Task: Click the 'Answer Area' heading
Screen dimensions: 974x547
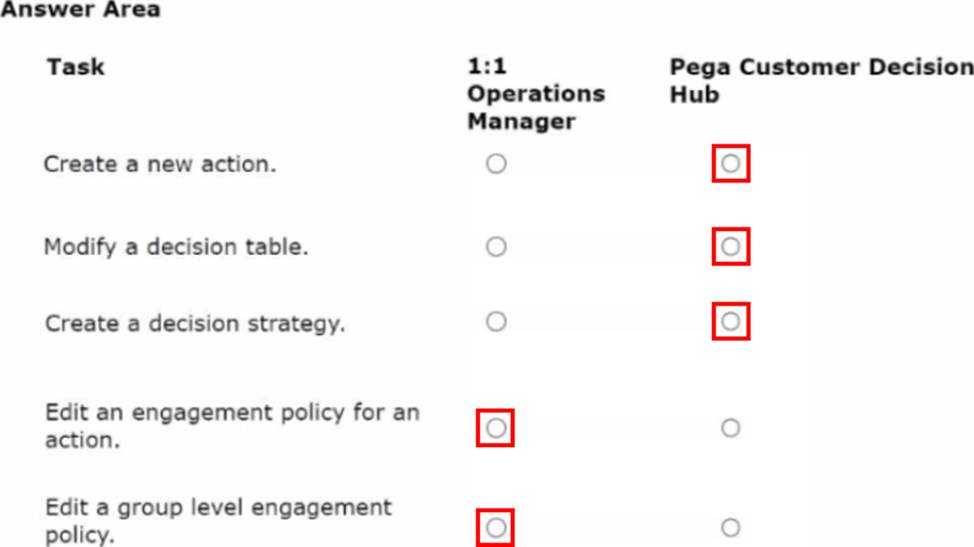Action: 80,10
